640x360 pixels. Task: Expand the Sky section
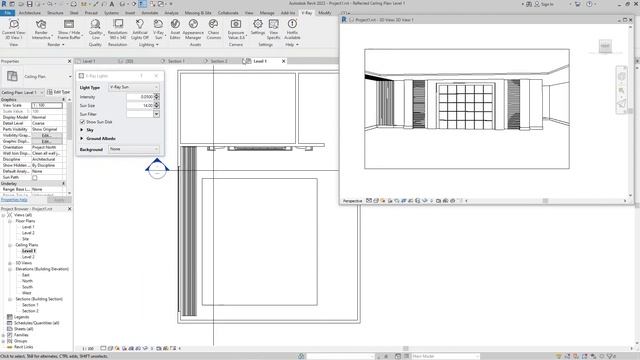tap(82, 130)
